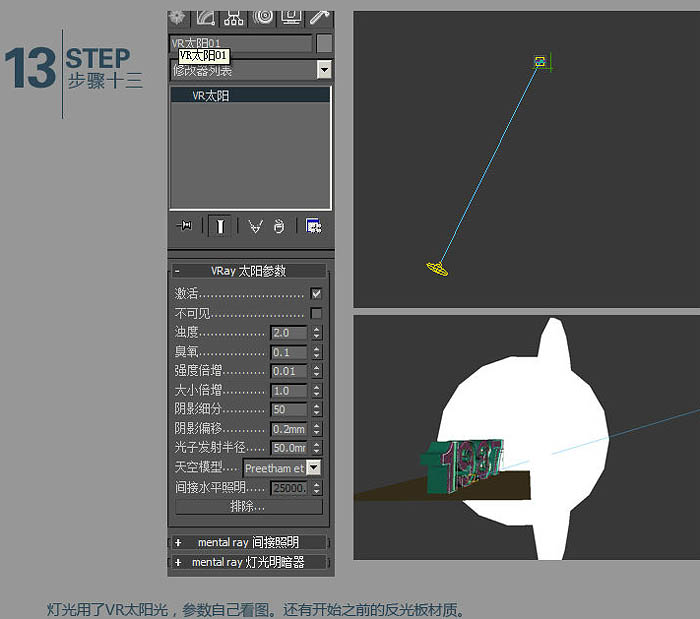Click the 臭氧 value field
Viewport: 700px width, 619px height.
(x=288, y=352)
